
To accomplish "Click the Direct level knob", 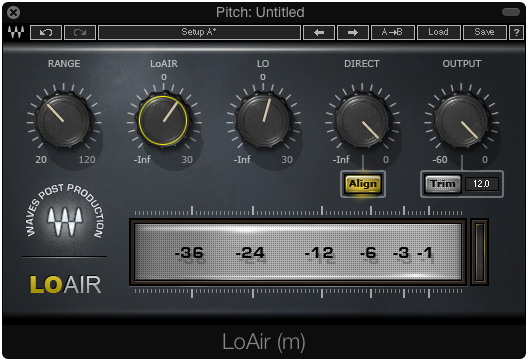I will (x=362, y=120).
